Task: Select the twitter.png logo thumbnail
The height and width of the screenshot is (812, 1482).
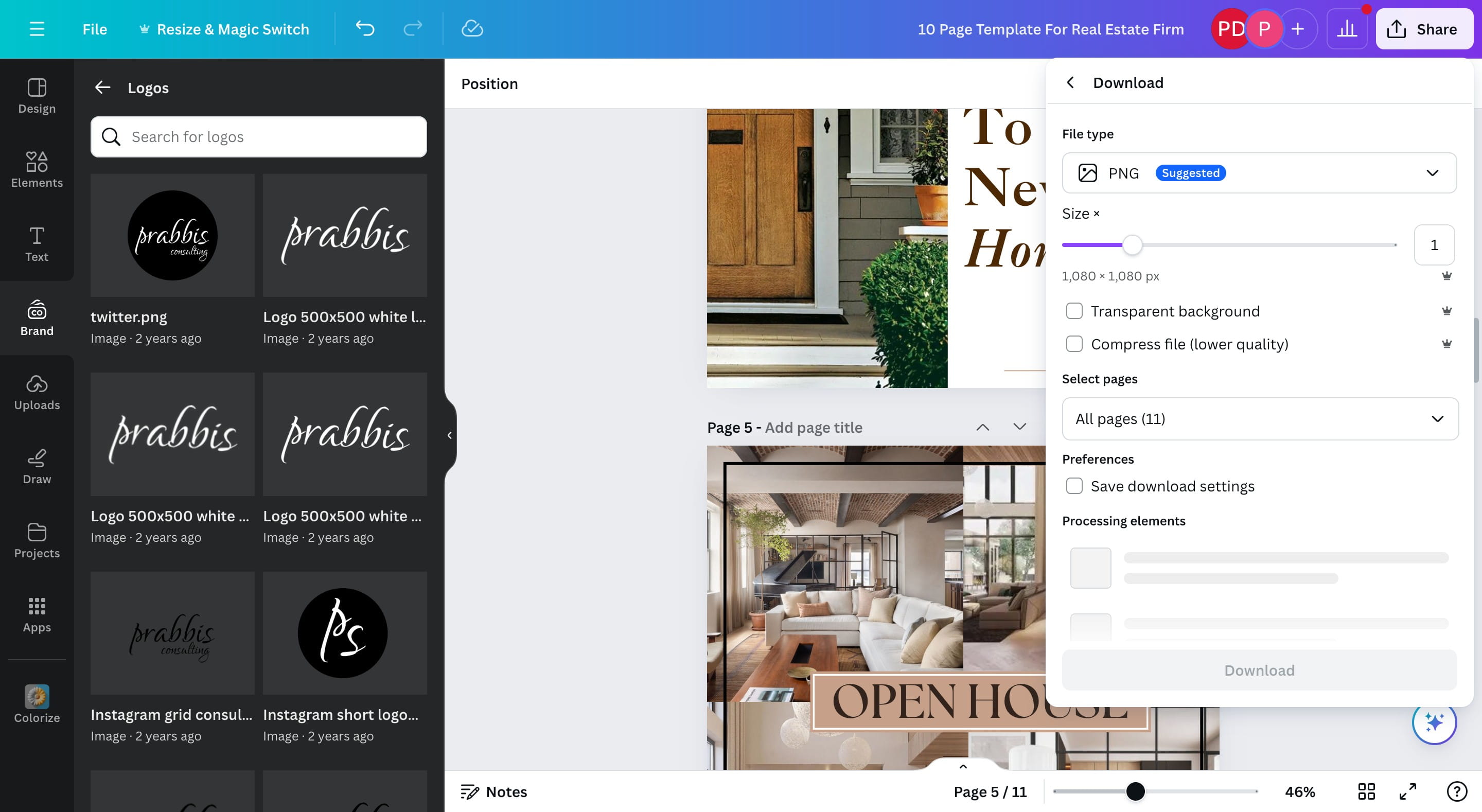Action: point(172,235)
